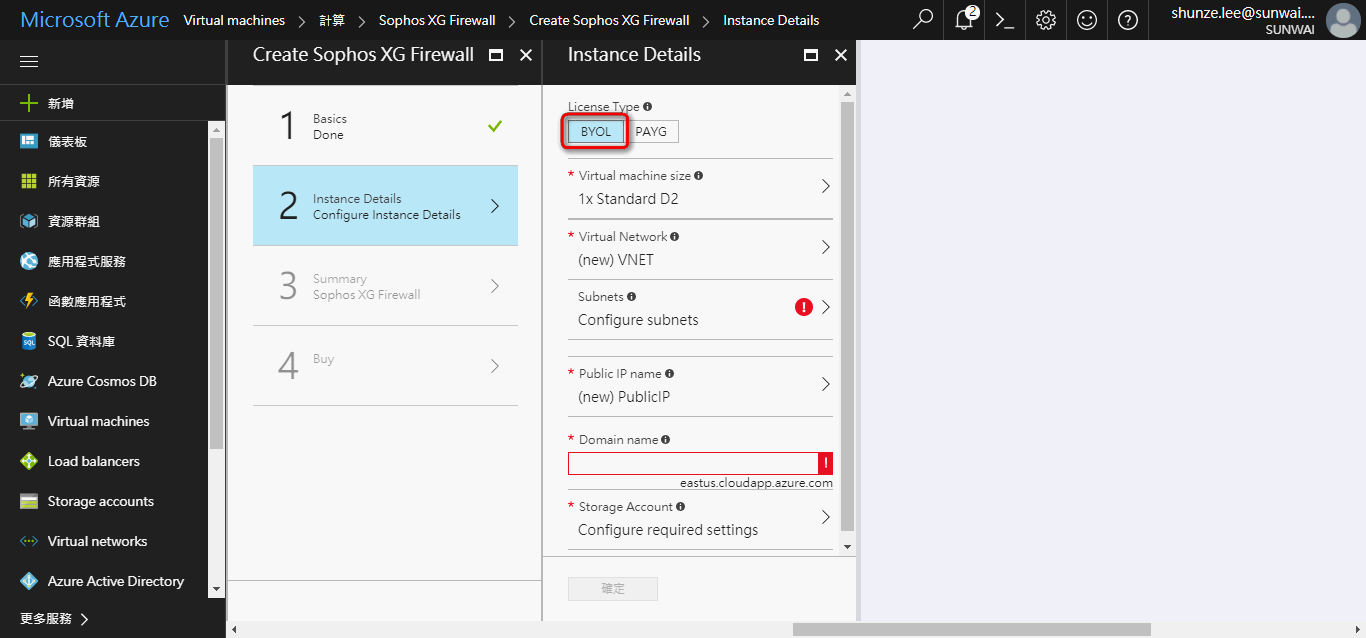Launch Cloud Shell from top bar
The width and height of the screenshot is (1366, 638).
click(x=1005, y=20)
